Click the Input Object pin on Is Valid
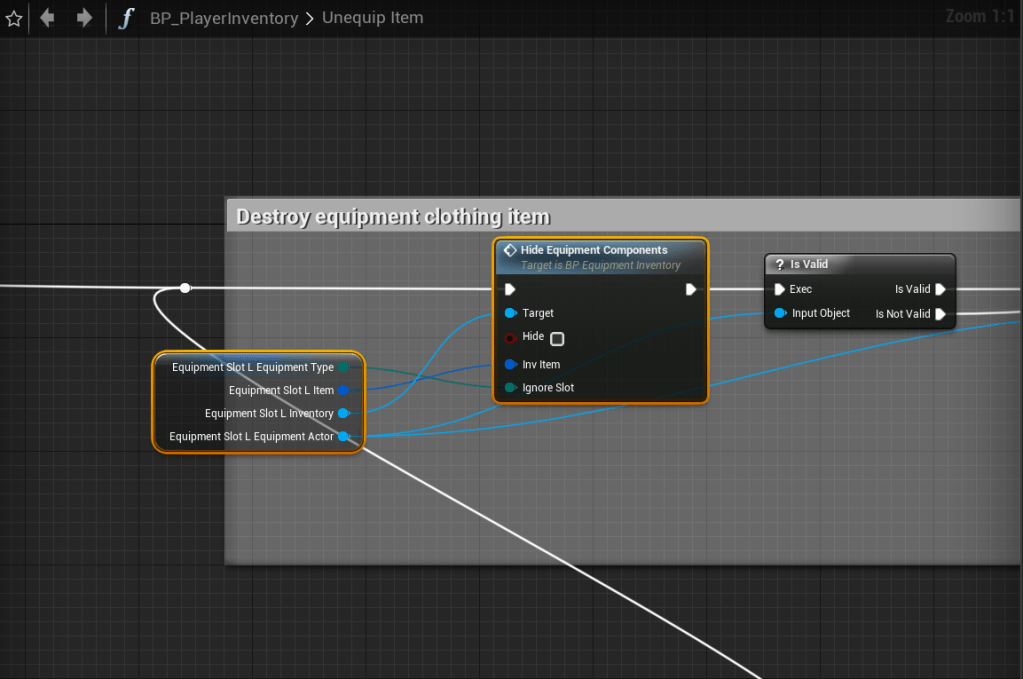 [780, 313]
